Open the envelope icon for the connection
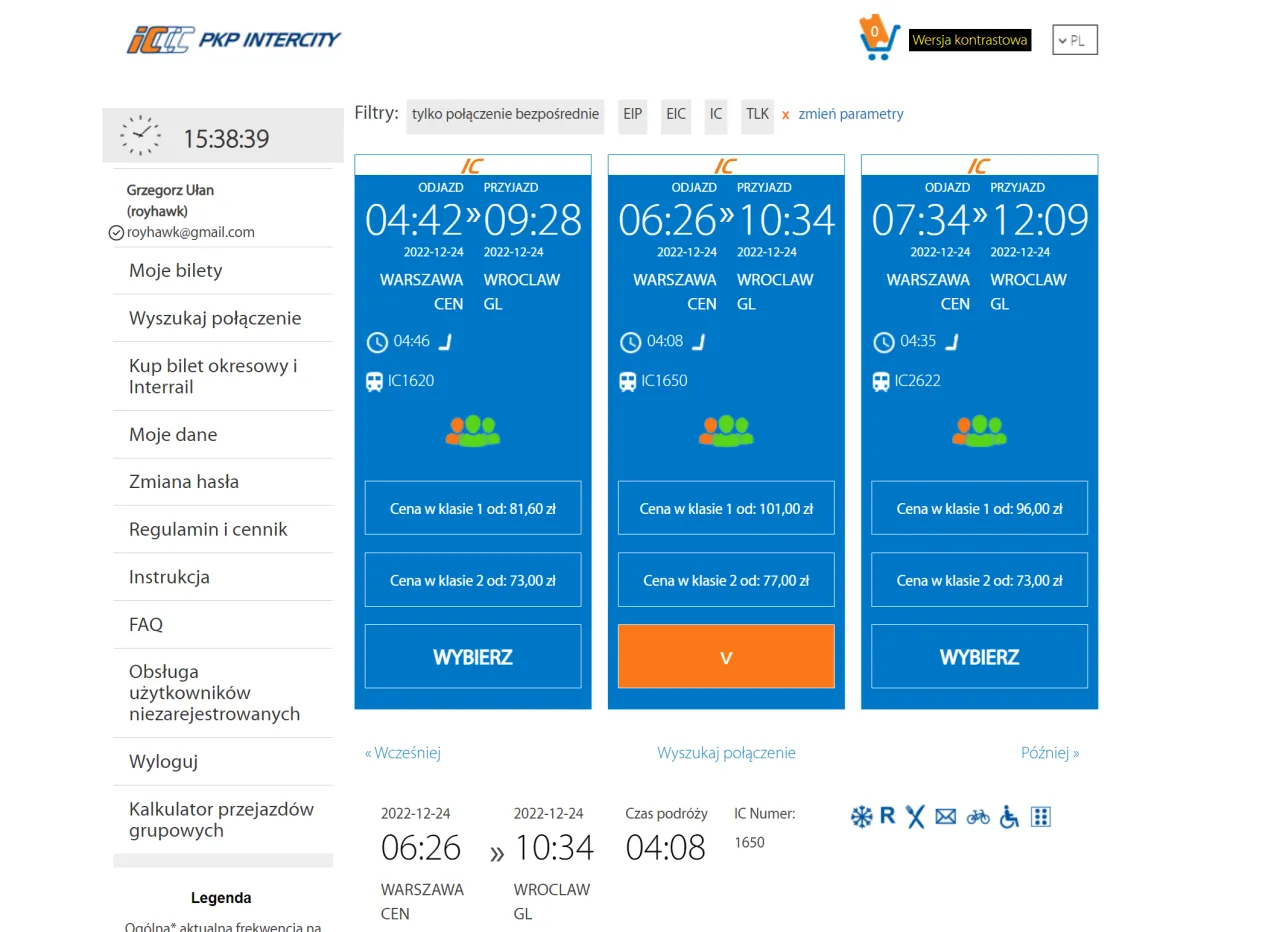The width and height of the screenshot is (1280, 932). click(x=945, y=816)
